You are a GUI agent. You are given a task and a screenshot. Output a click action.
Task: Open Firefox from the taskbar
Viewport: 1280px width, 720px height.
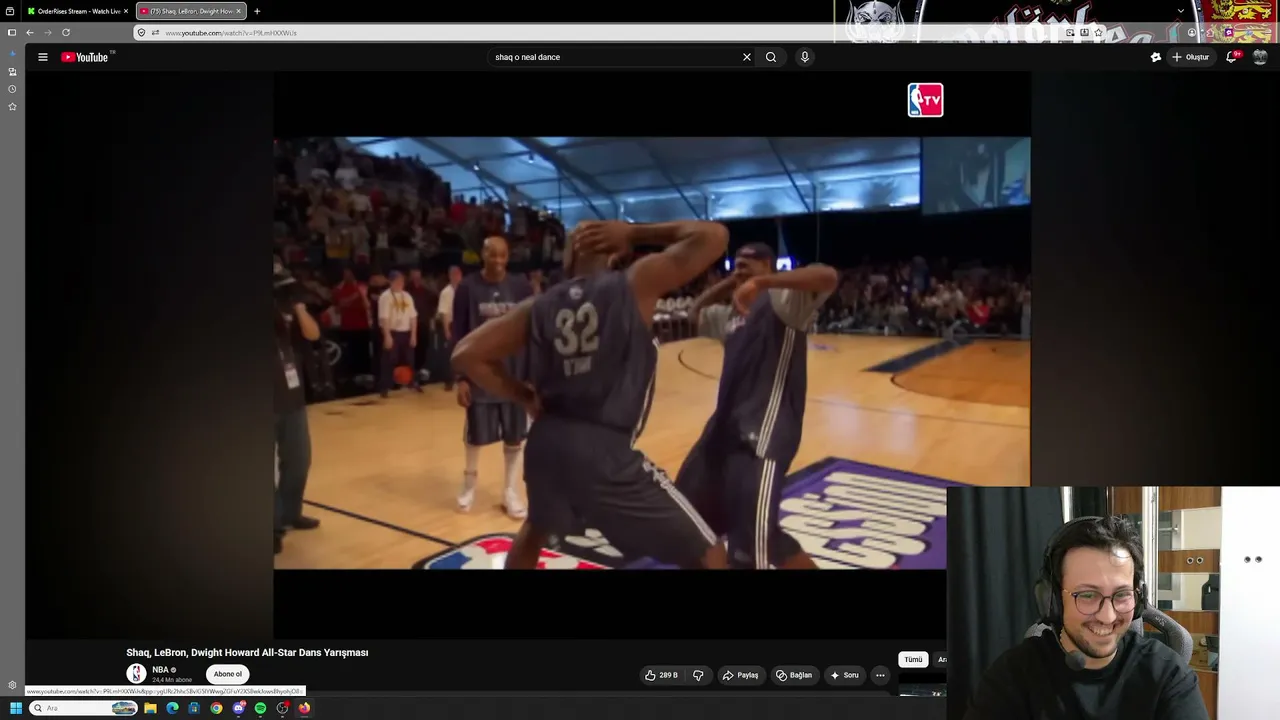point(304,708)
